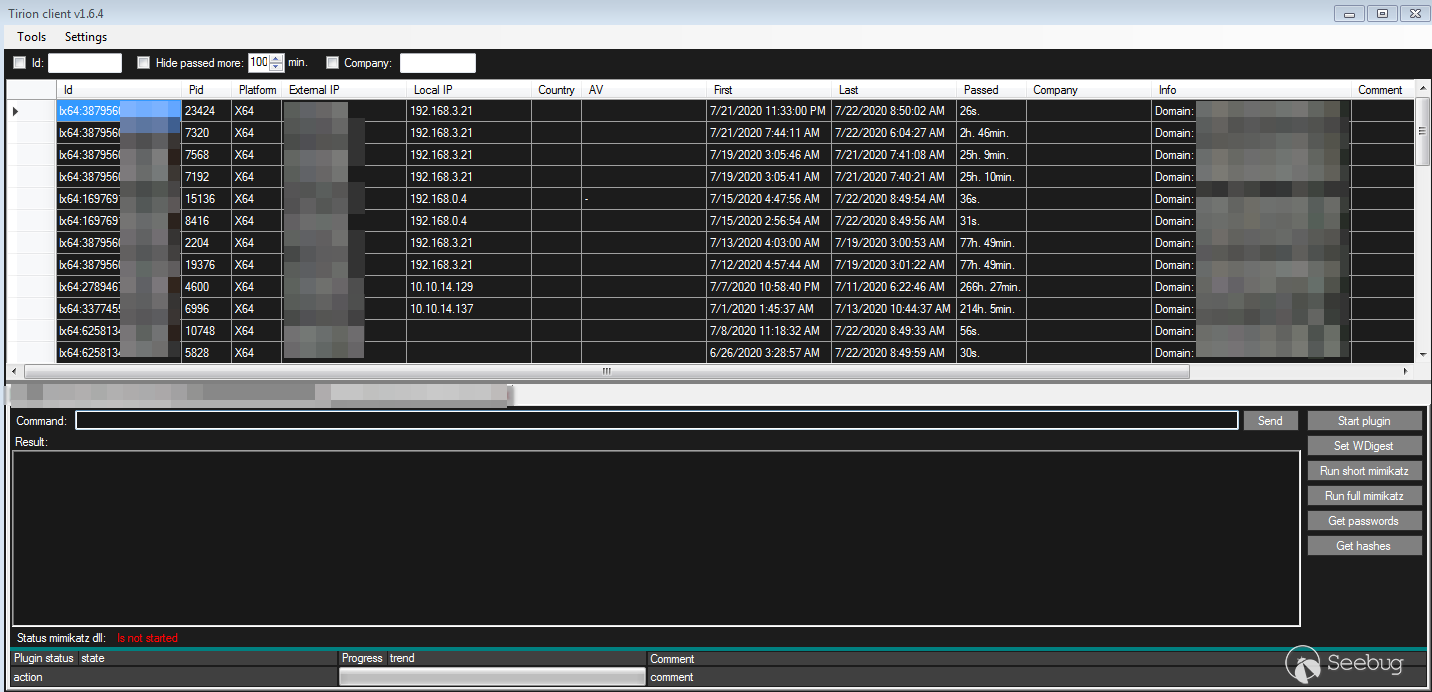This screenshot has height=692, width=1432.
Task: Focus the Company filter text box
Action: (438, 63)
